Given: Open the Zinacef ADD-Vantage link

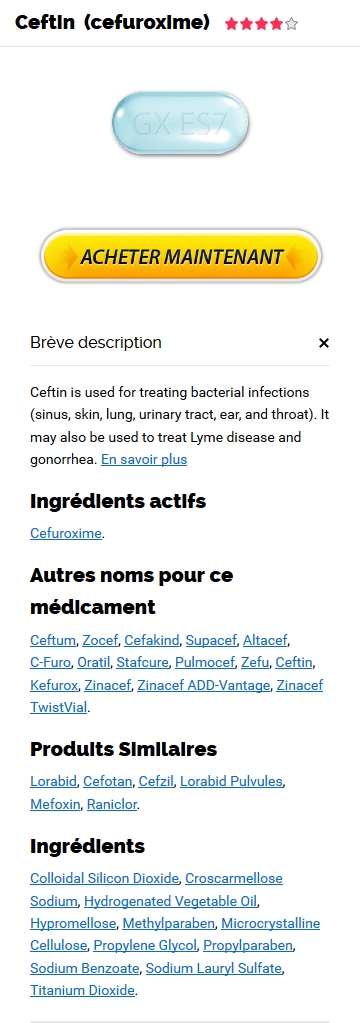Looking at the screenshot, I should pyautogui.click(x=203, y=685).
